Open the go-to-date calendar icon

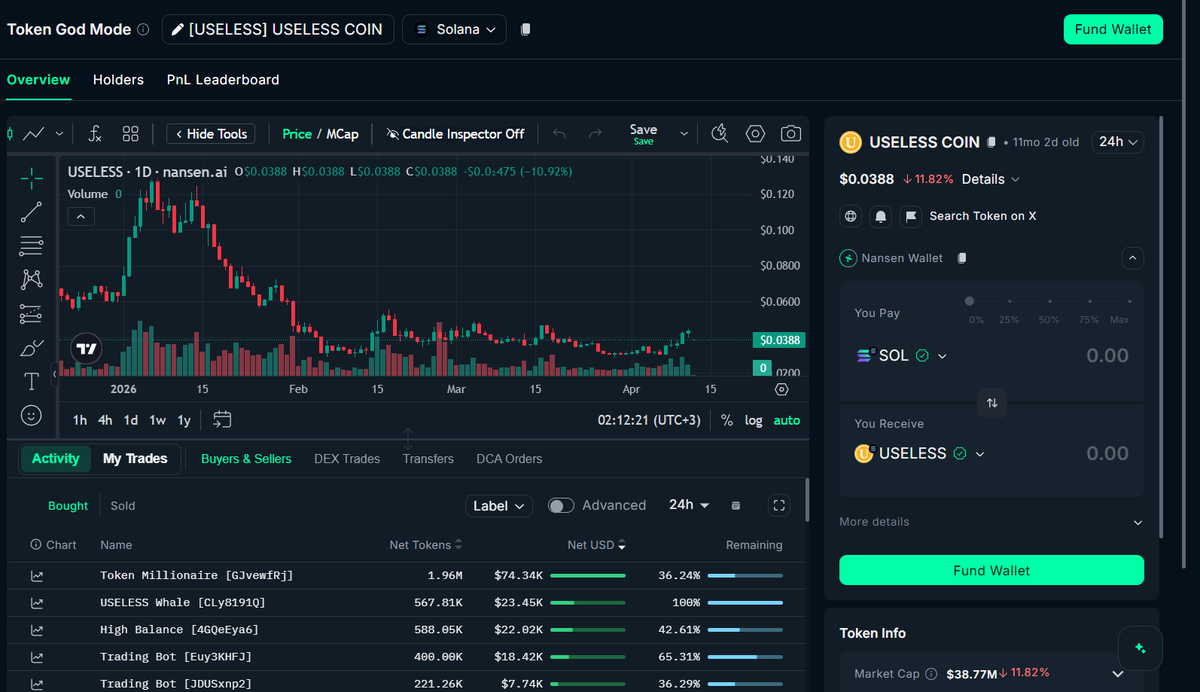[x=222, y=420]
